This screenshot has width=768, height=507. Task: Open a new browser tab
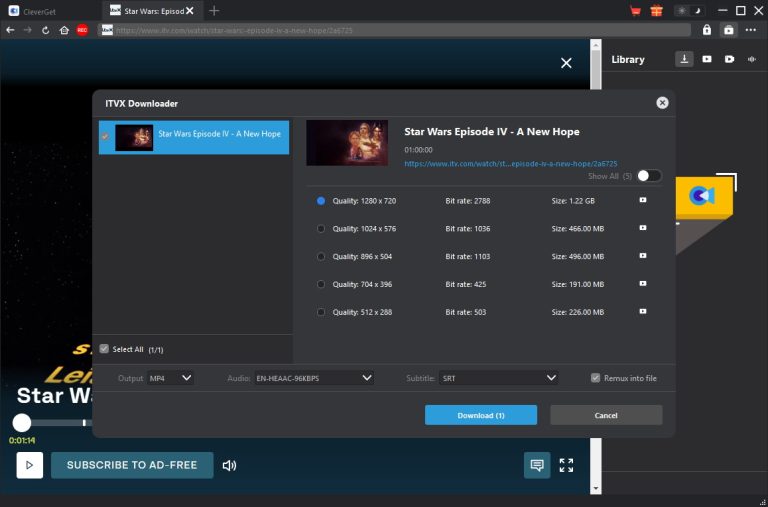(x=214, y=11)
